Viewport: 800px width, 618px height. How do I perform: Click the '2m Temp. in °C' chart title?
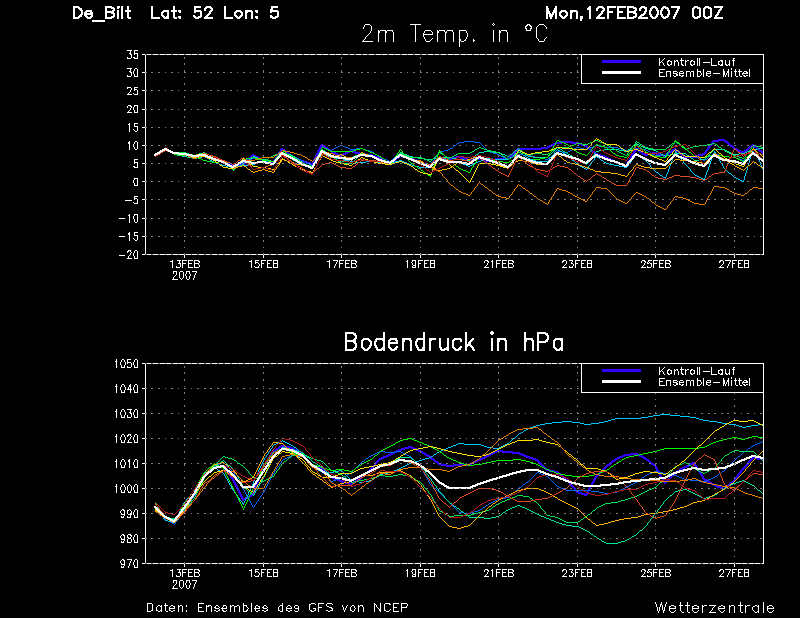(x=454, y=35)
